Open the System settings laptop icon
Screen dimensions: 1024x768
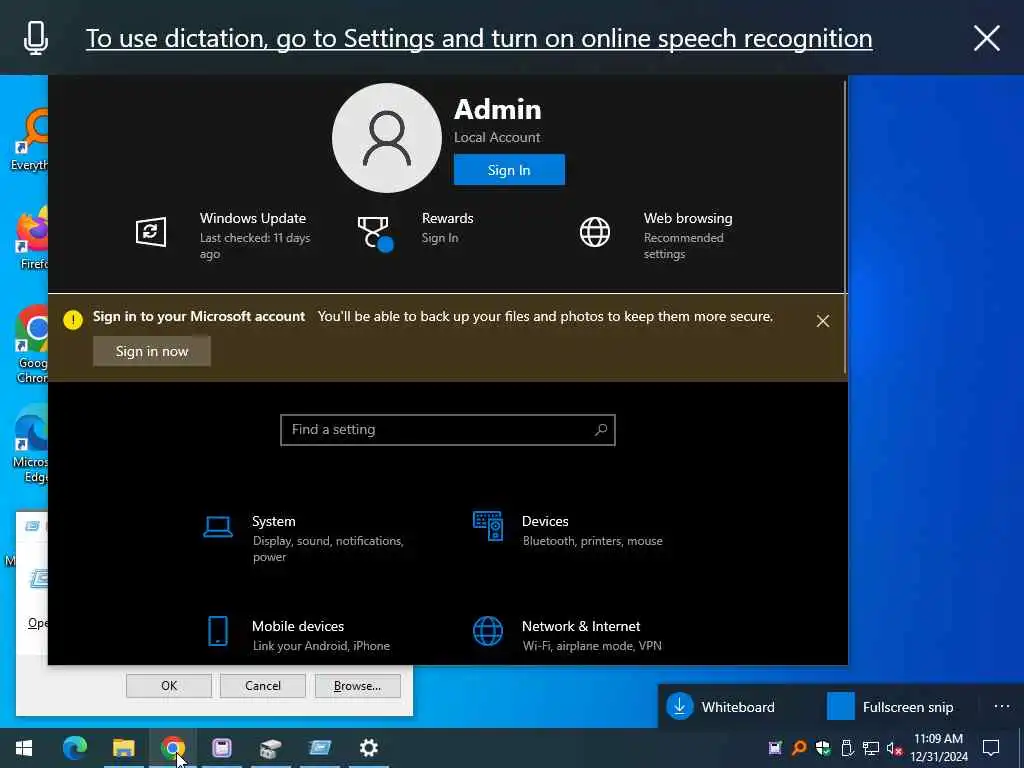(217, 526)
